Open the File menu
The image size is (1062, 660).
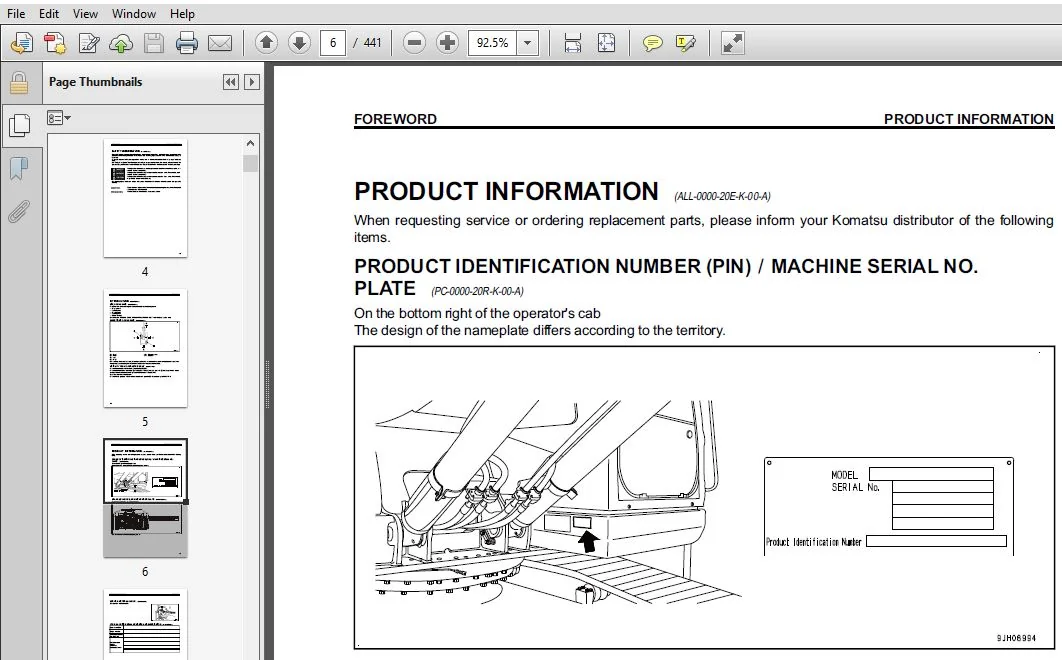click(16, 14)
